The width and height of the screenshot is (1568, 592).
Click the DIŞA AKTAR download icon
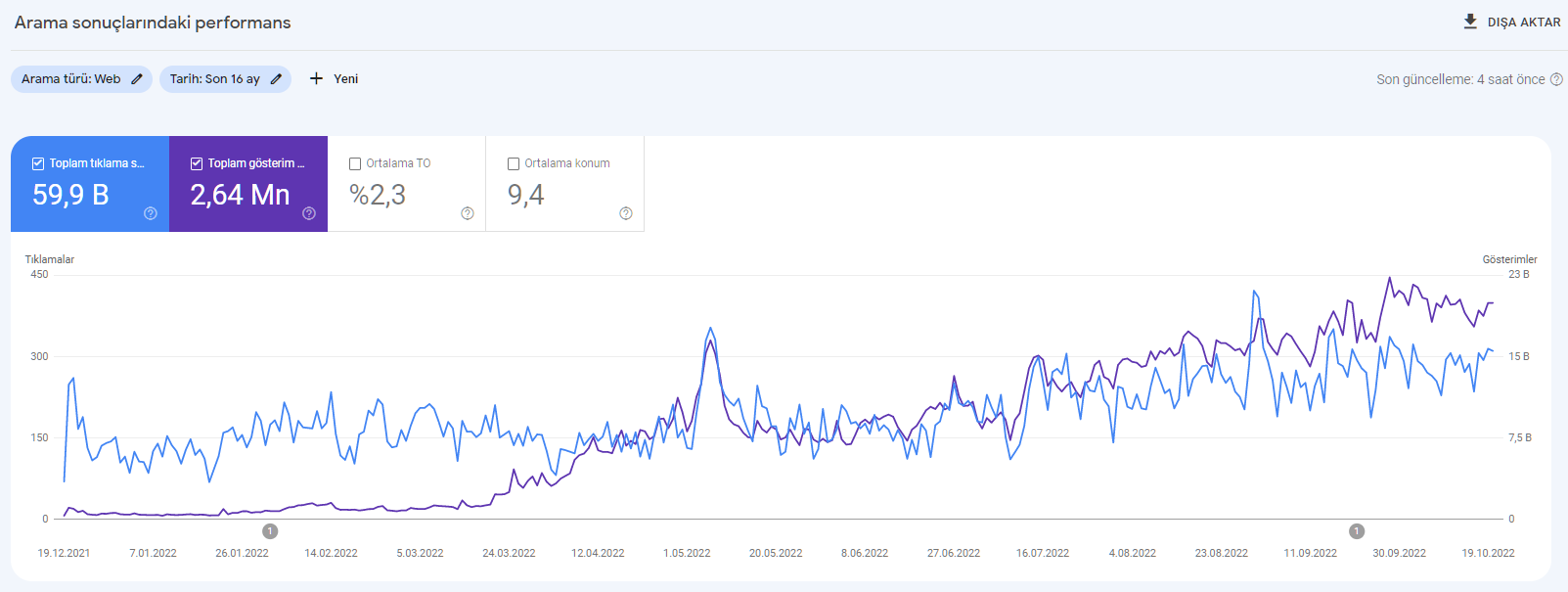(1470, 22)
